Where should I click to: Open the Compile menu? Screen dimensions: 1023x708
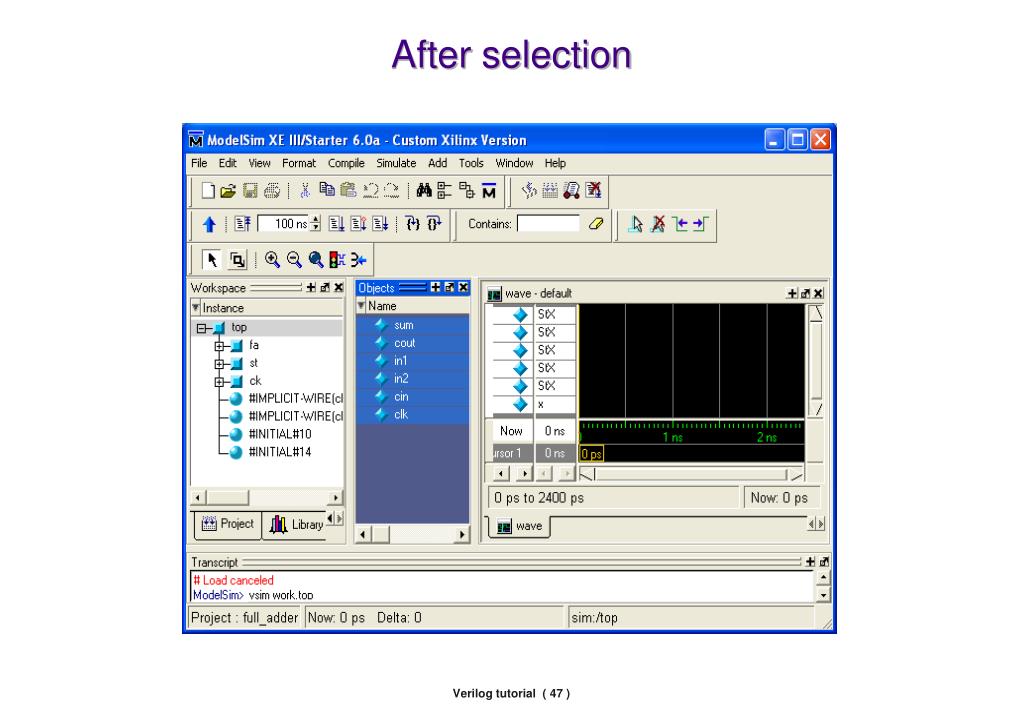coord(346,163)
